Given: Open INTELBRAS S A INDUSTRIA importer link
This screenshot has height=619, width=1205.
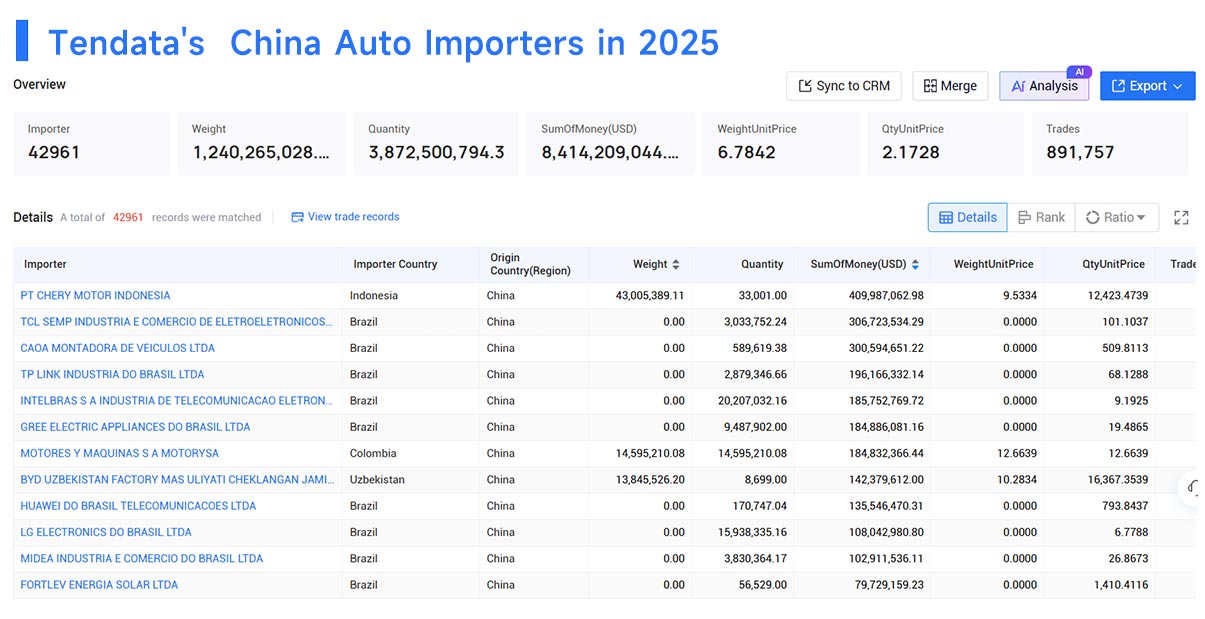Looking at the screenshot, I should point(176,401).
